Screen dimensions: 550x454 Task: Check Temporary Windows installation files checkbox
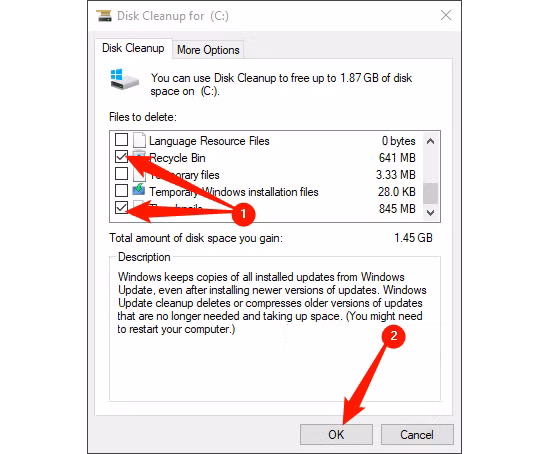coord(121,191)
